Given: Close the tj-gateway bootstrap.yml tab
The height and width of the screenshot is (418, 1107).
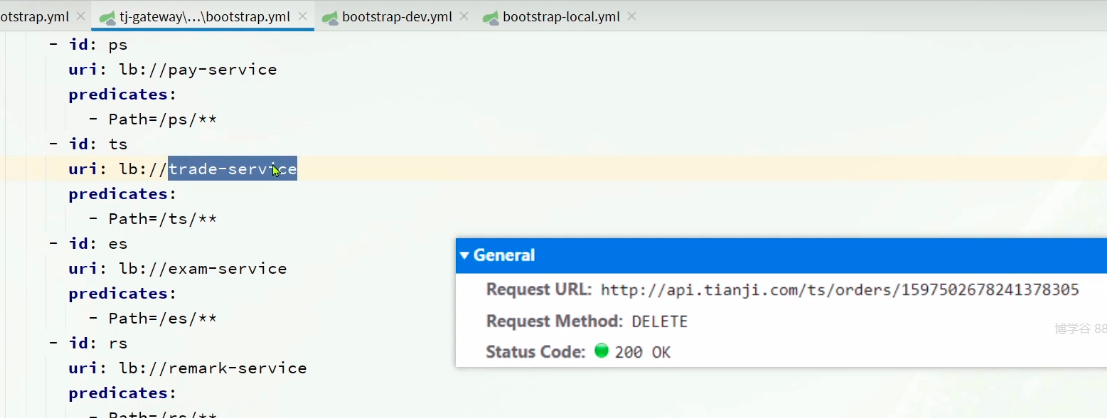Looking at the screenshot, I should 303,17.
